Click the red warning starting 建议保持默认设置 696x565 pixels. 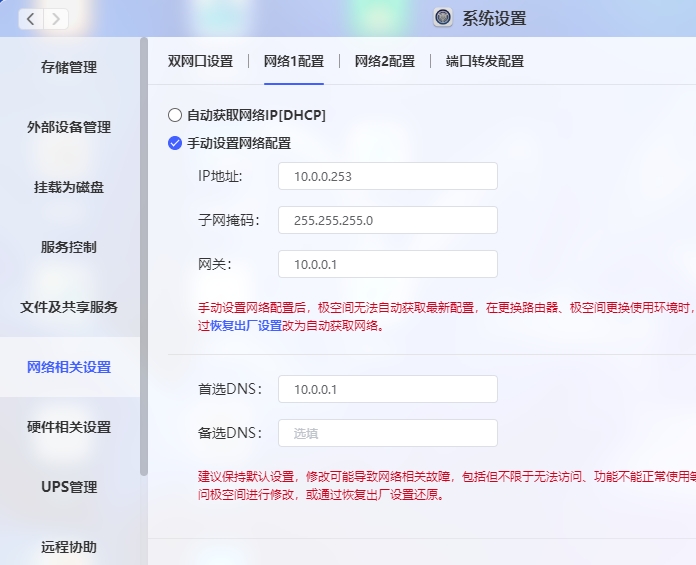pos(447,486)
